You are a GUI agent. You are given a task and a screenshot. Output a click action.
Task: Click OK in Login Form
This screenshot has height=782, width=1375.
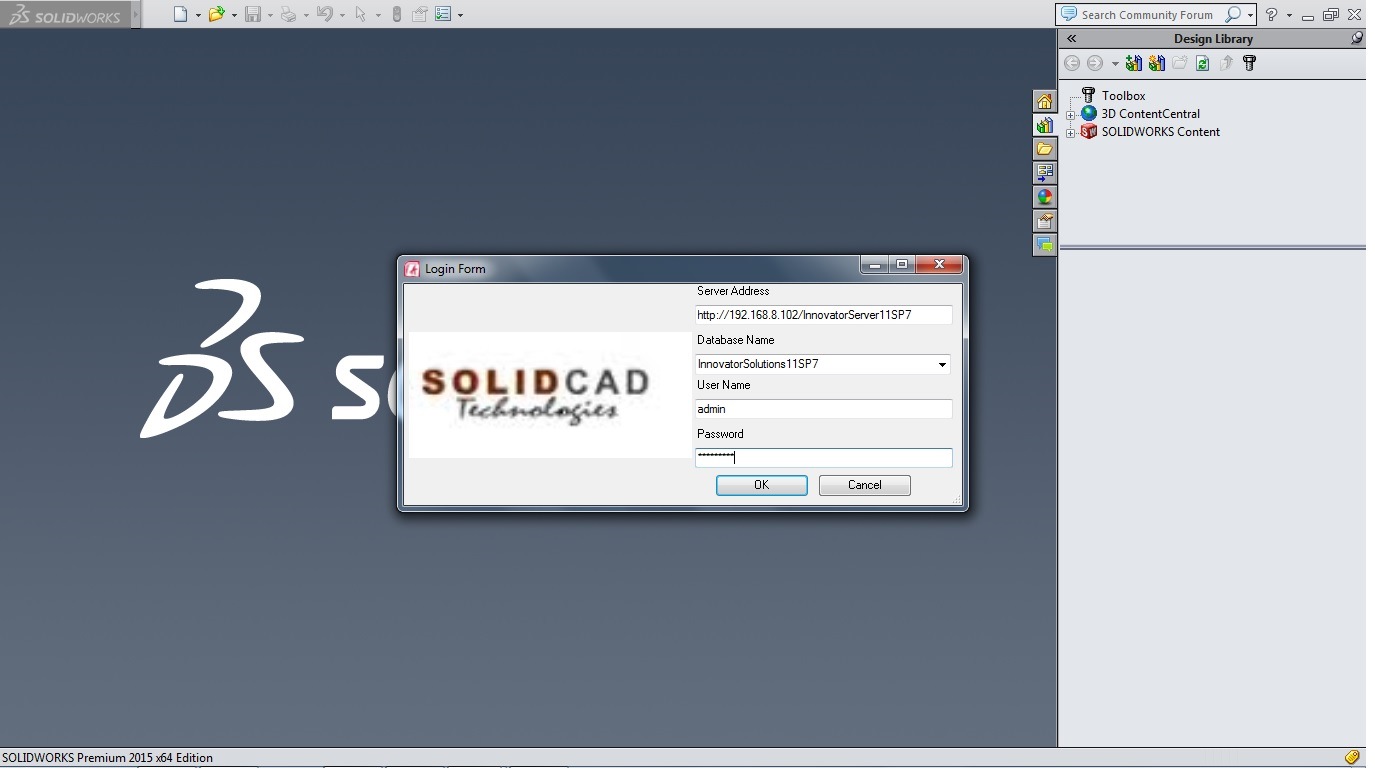click(762, 485)
